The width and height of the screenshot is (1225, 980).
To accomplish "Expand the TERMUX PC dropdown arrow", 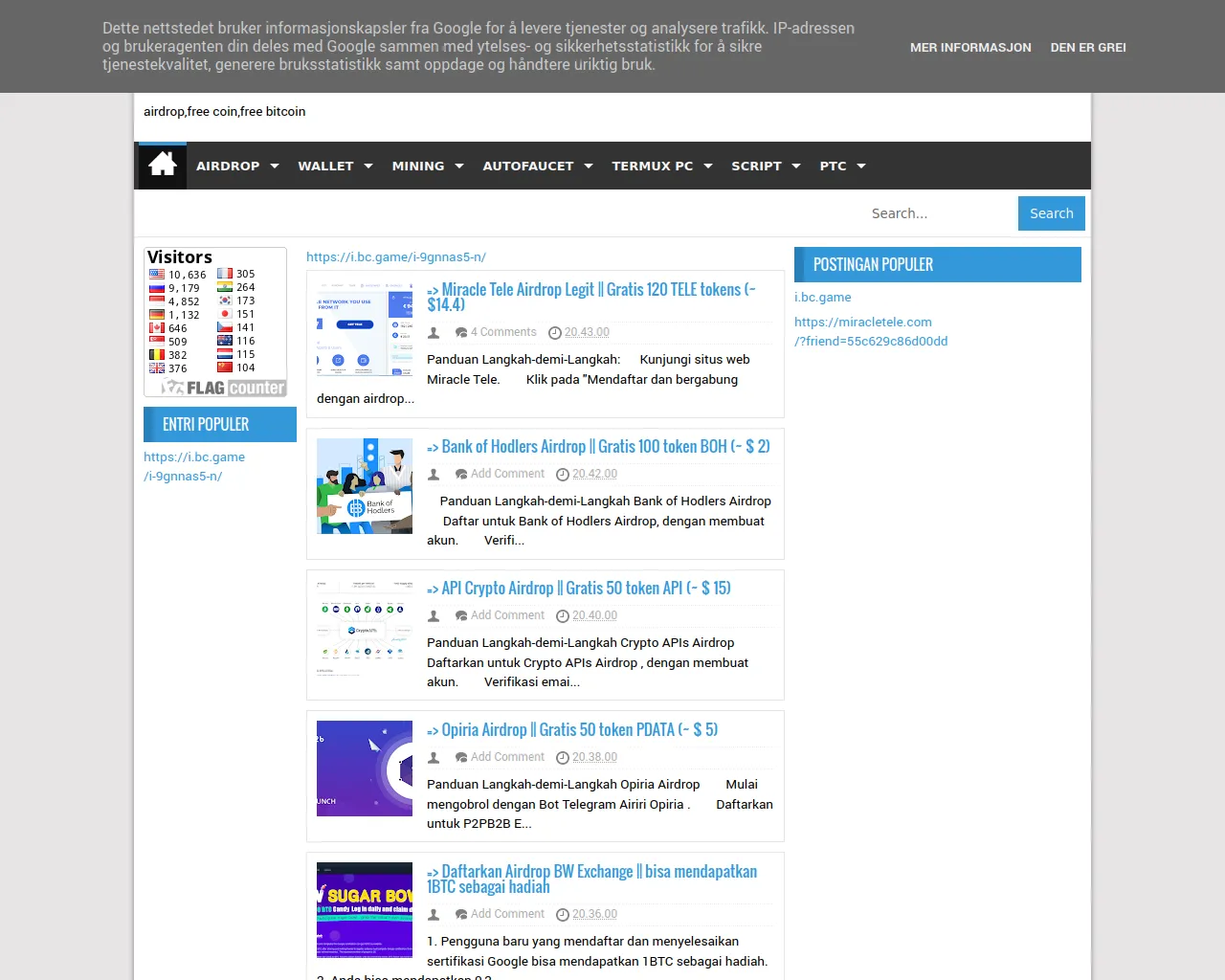I will click(x=708, y=167).
